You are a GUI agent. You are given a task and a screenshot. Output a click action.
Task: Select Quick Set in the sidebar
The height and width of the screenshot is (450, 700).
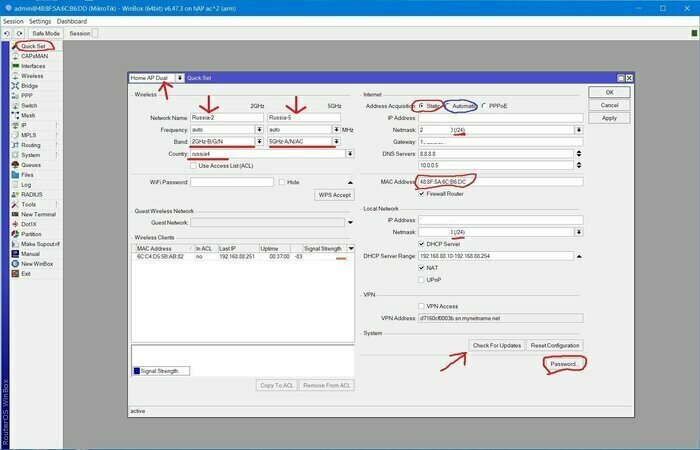[33, 46]
